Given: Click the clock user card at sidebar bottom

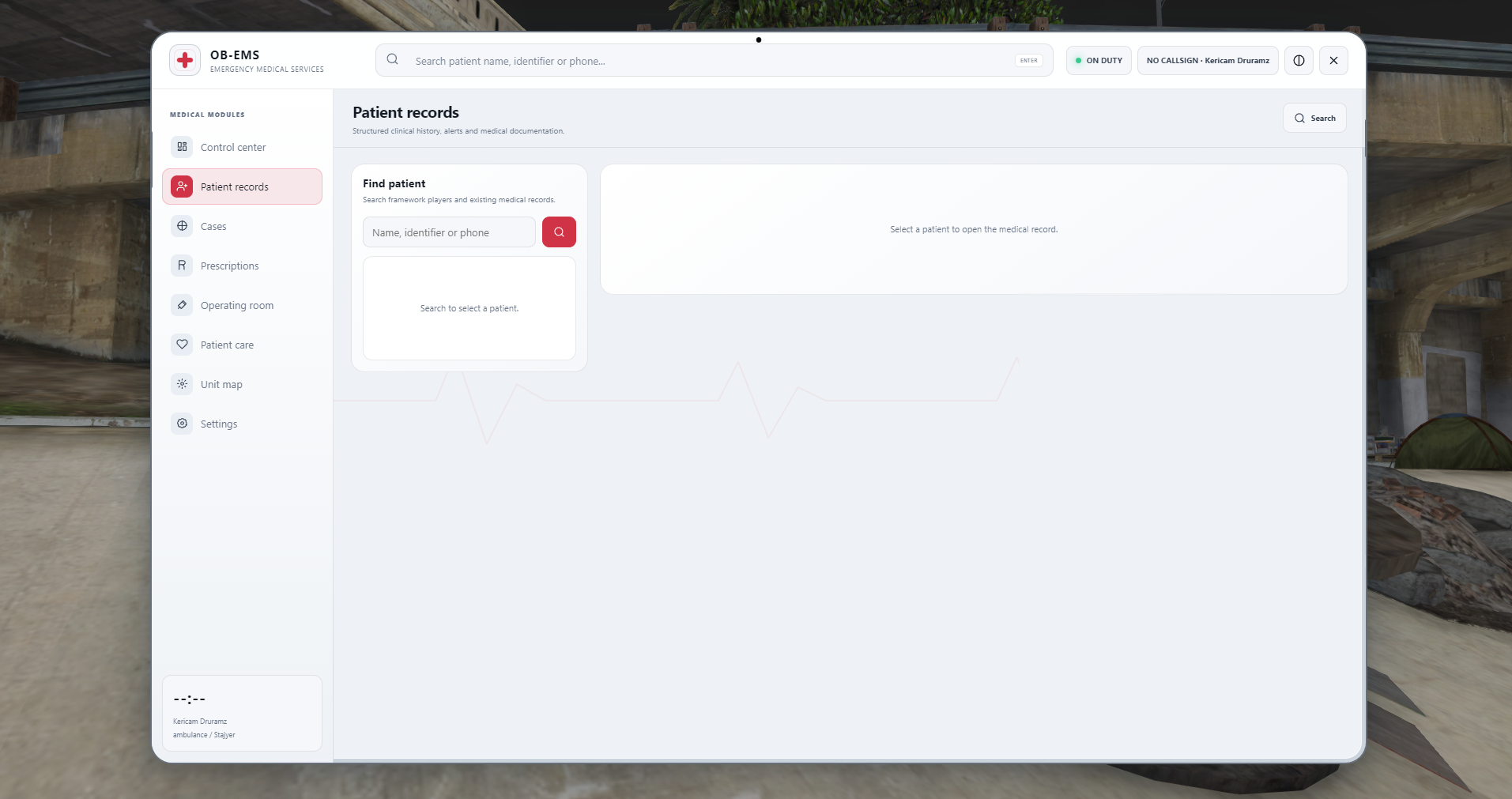Looking at the screenshot, I should (x=242, y=713).
